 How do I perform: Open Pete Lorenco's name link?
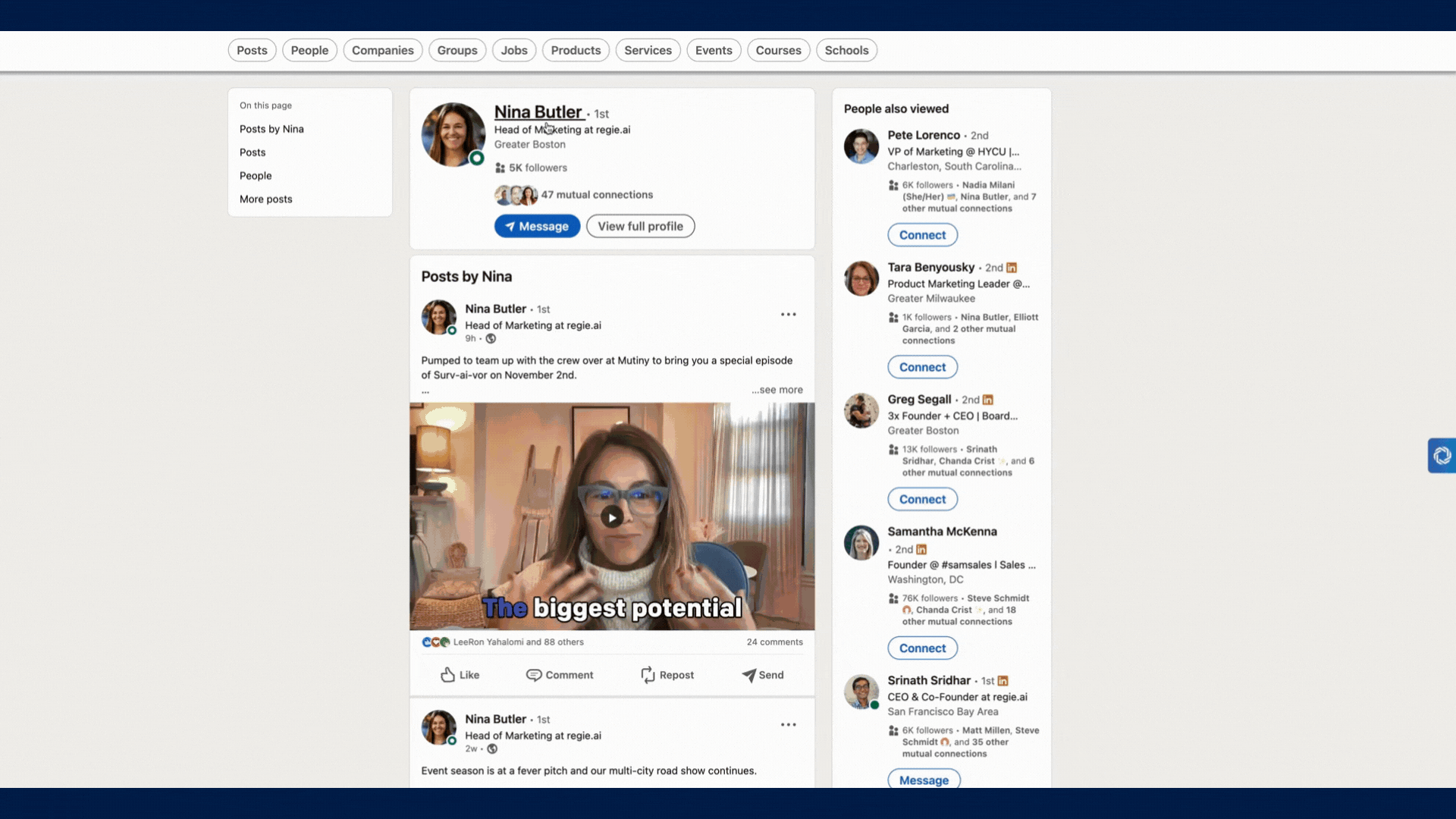click(x=924, y=135)
